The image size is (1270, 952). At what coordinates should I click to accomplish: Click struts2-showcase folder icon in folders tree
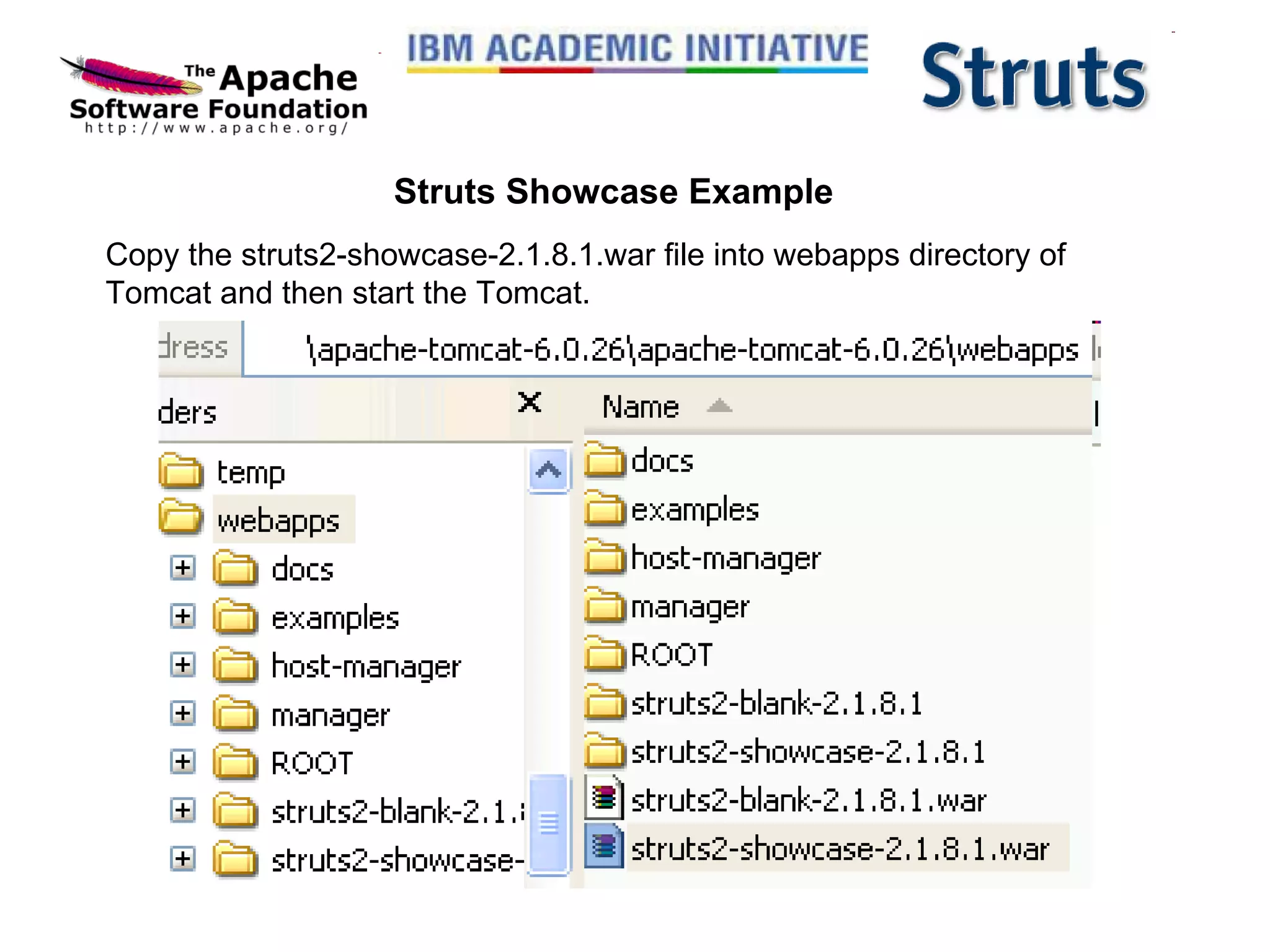pos(234,858)
